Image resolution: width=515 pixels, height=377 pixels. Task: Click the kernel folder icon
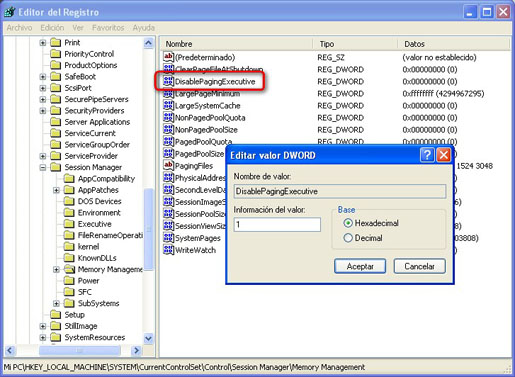coord(69,247)
